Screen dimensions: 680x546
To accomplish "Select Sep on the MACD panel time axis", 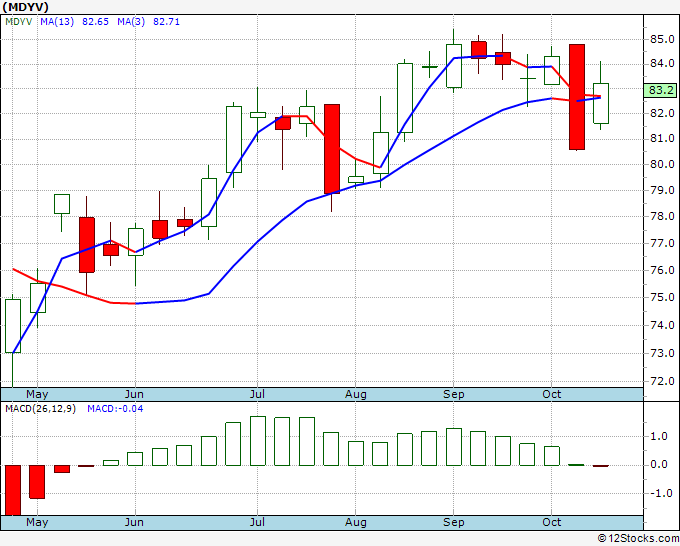I will point(454,522).
